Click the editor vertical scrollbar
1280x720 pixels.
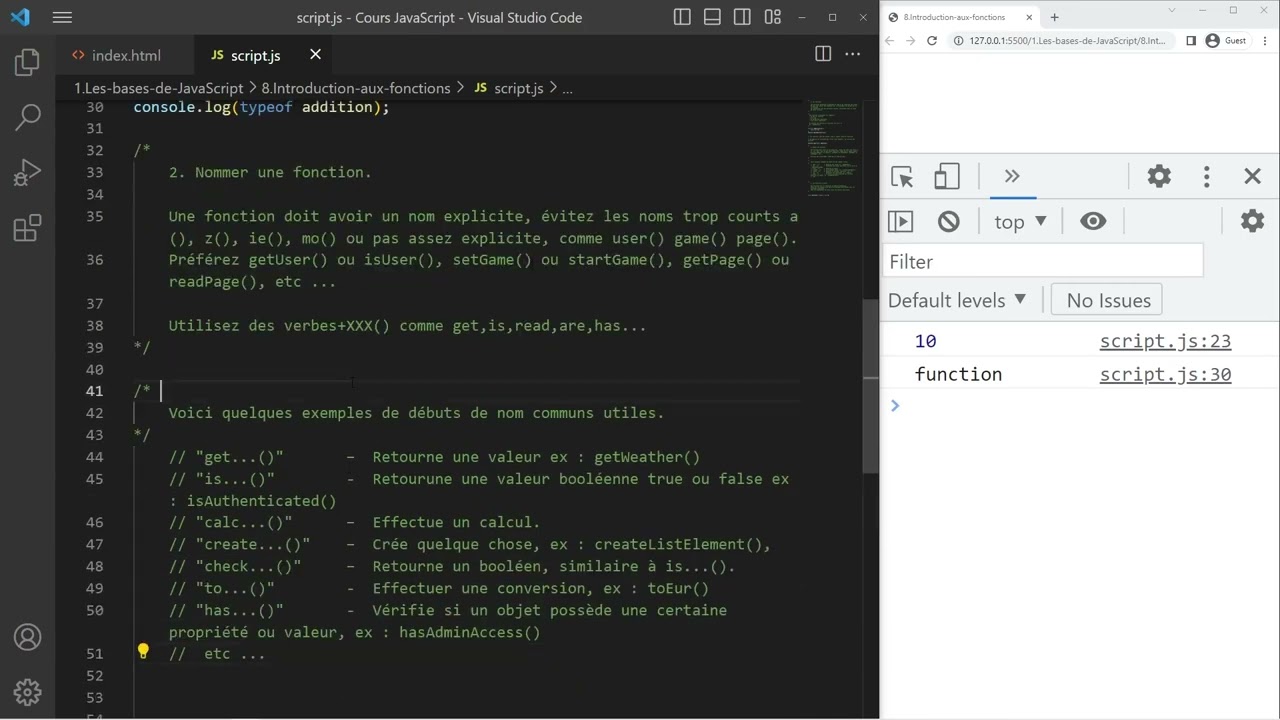point(870,385)
